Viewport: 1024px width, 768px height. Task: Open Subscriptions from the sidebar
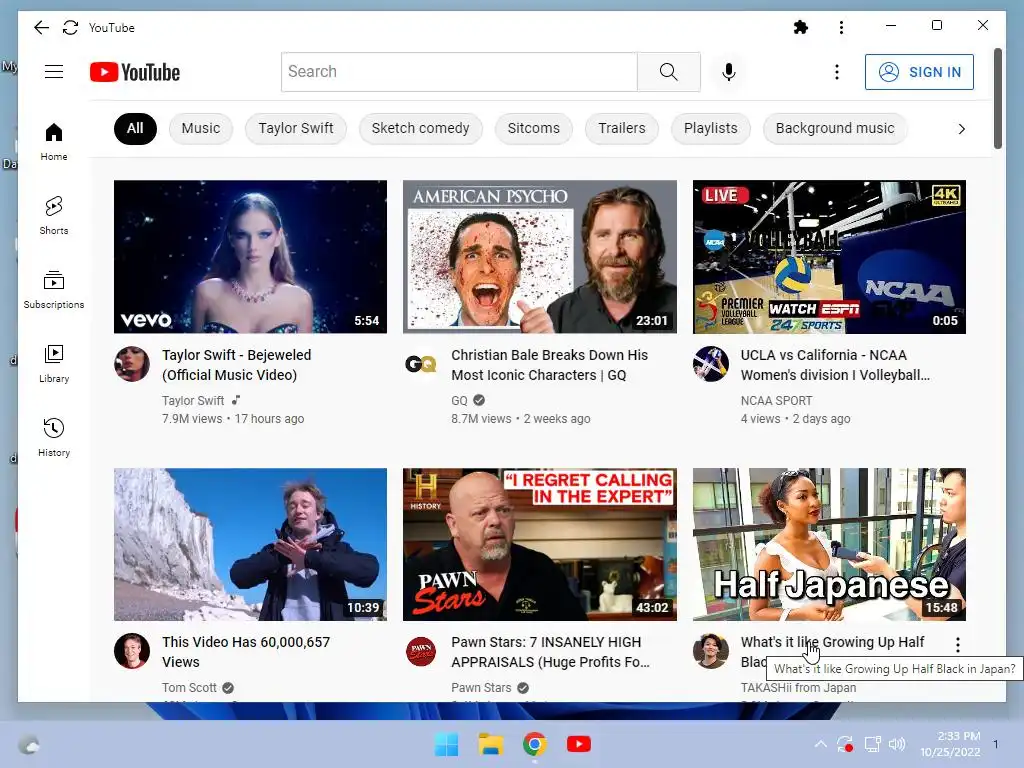point(54,289)
